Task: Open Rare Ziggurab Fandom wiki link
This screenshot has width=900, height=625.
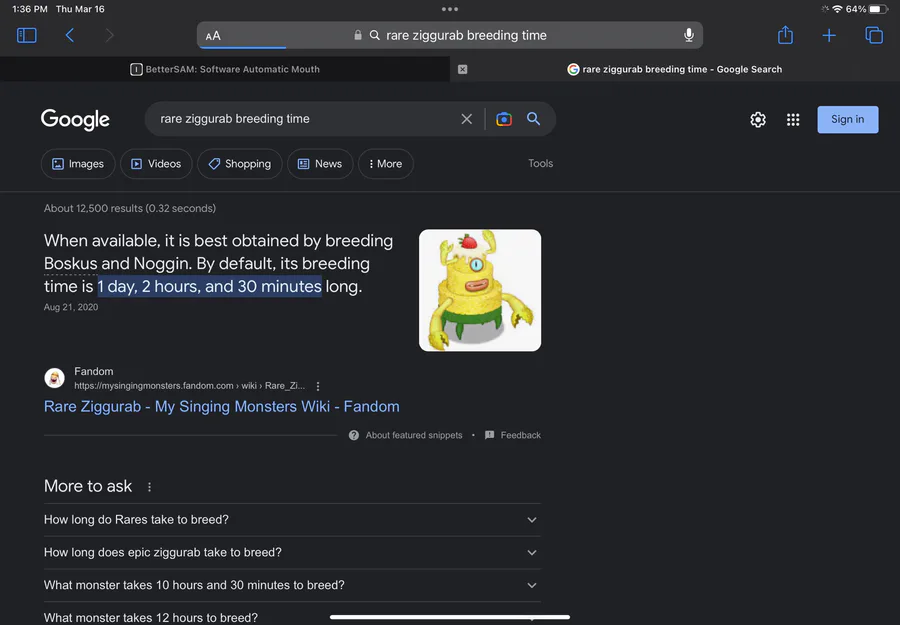Action: (x=222, y=406)
